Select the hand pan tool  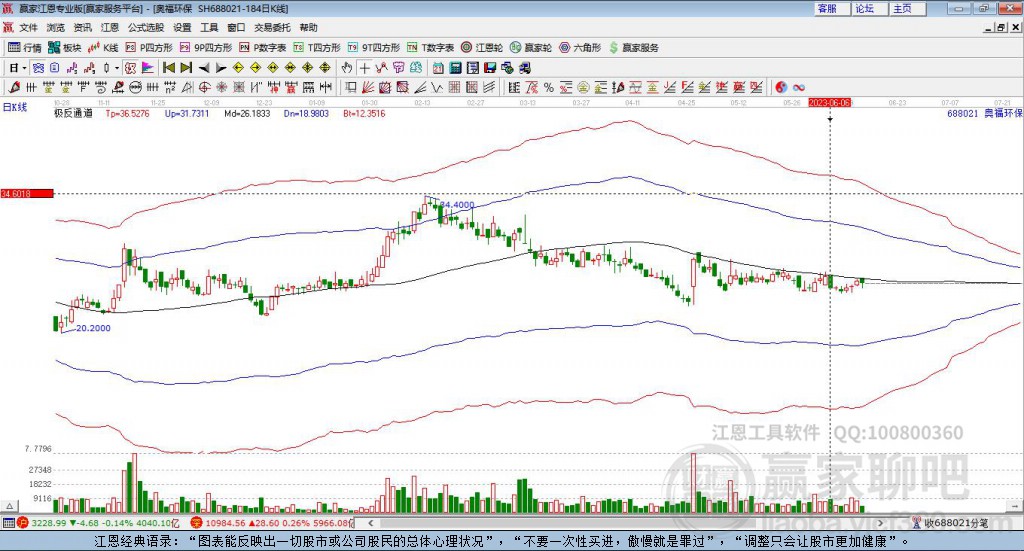346,68
